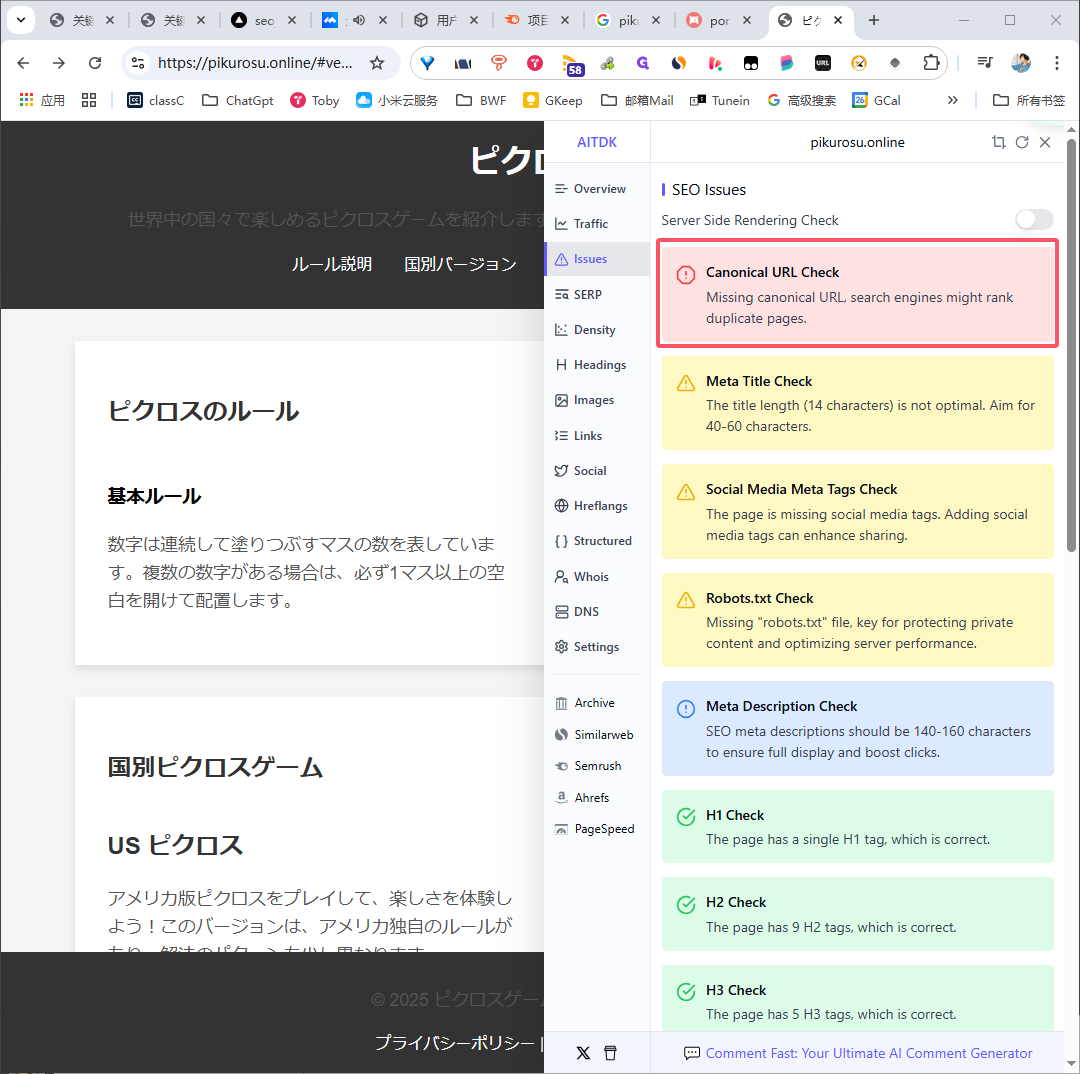This screenshot has width=1080, height=1074.
Task: Open the Chrome three-dot menu
Action: 1057,63
